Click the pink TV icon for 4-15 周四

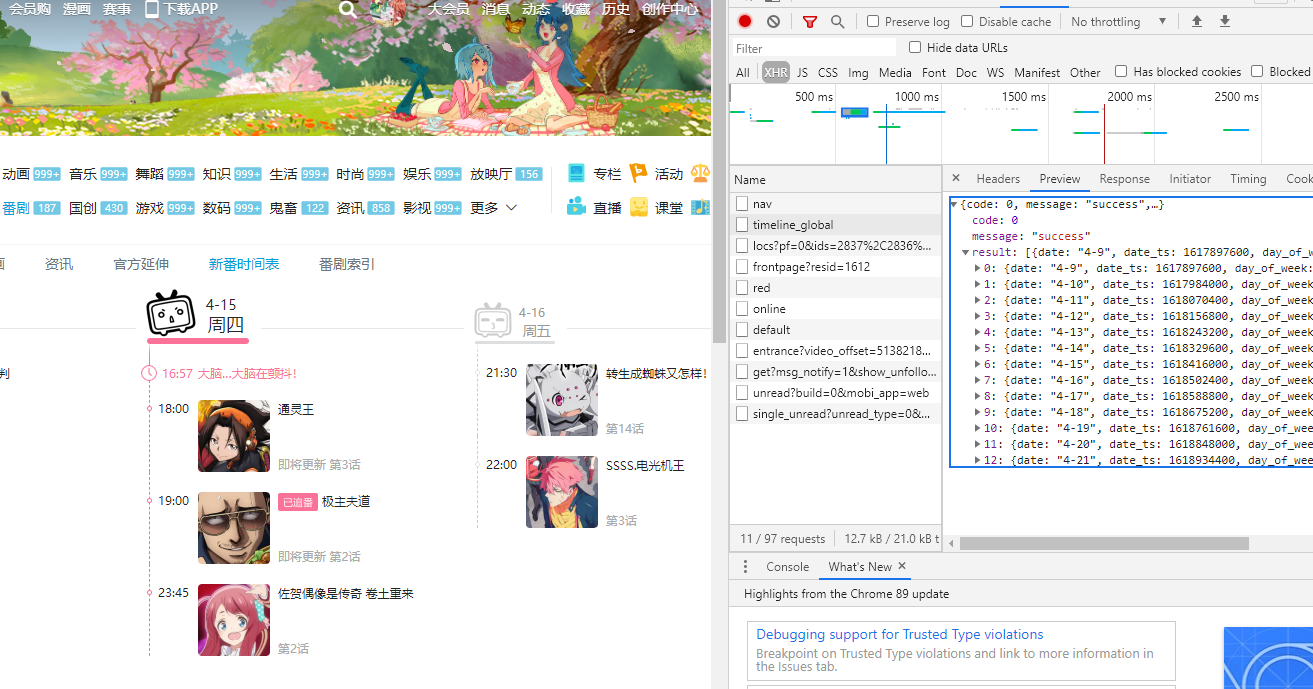pos(170,313)
